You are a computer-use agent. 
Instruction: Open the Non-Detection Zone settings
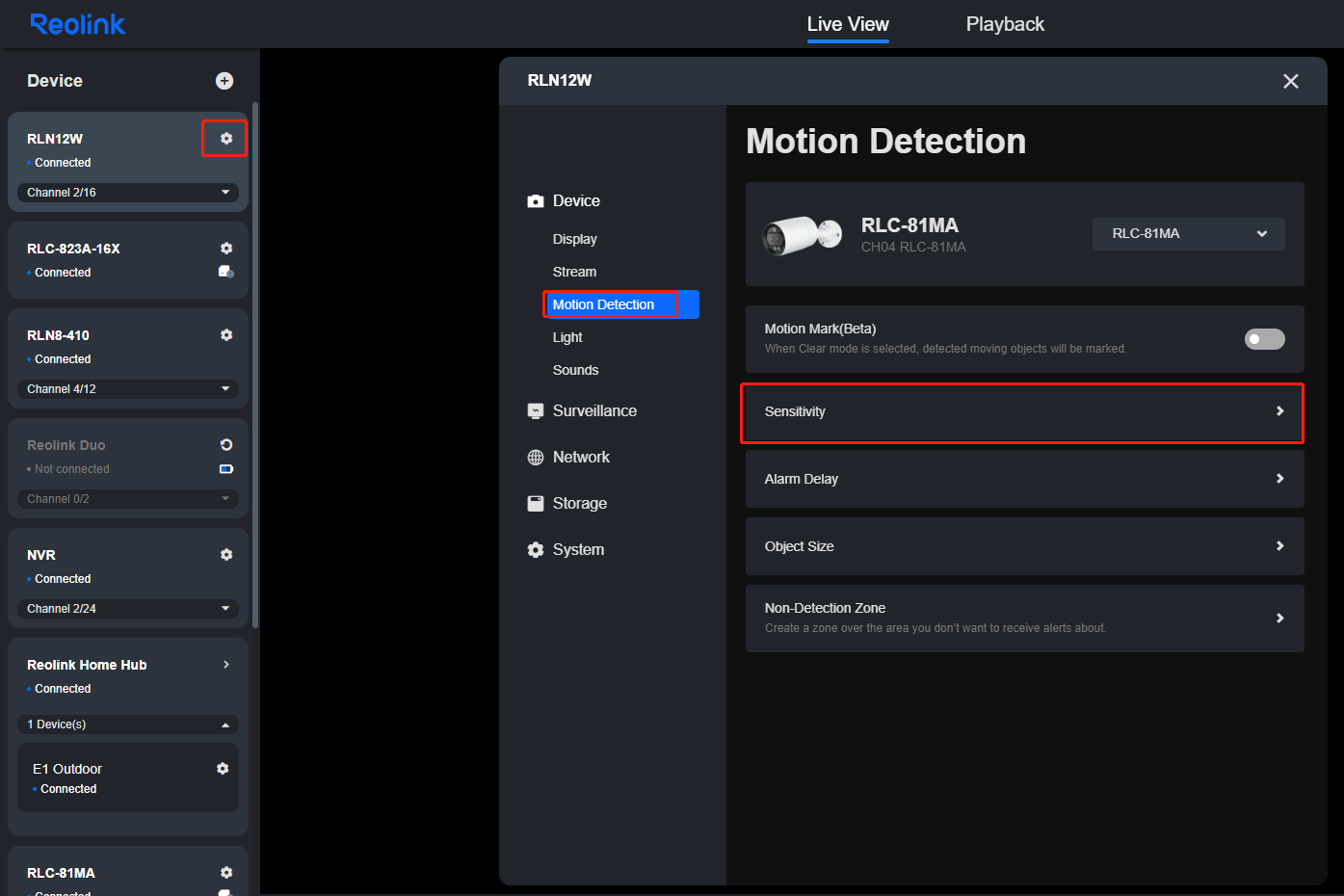(x=1025, y=619)
